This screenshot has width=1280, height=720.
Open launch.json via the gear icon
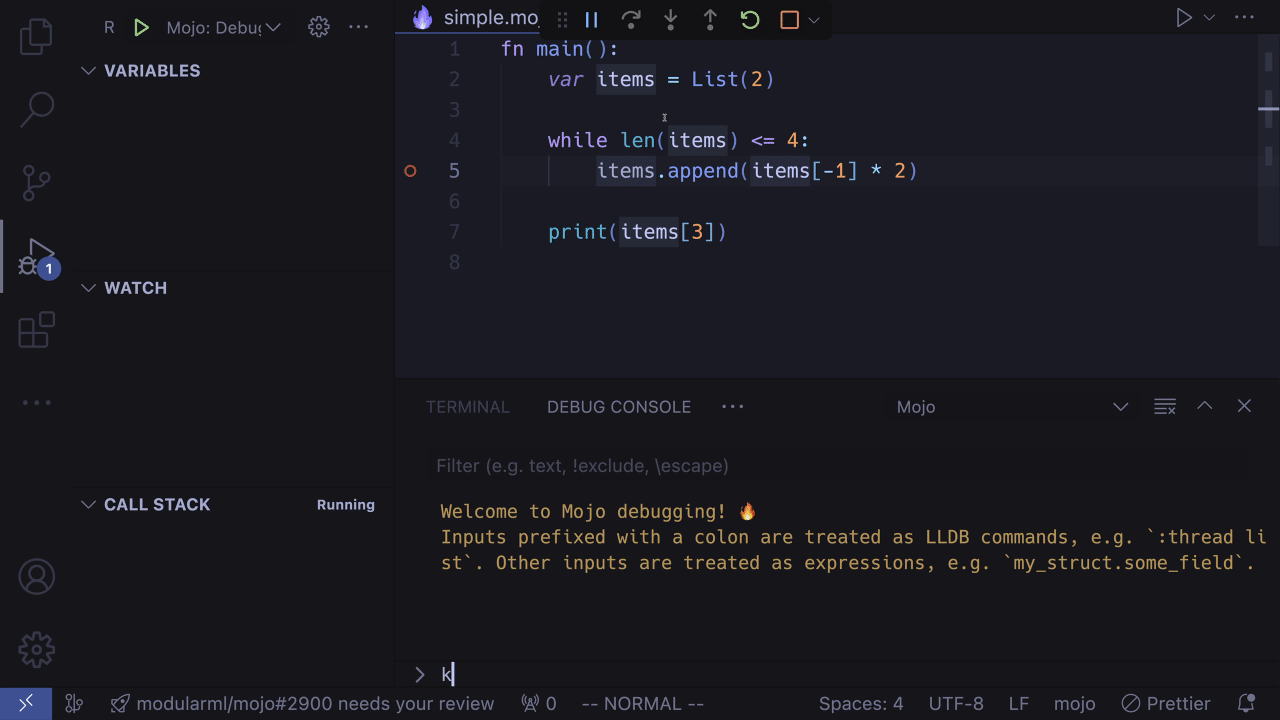click(319, 28)
